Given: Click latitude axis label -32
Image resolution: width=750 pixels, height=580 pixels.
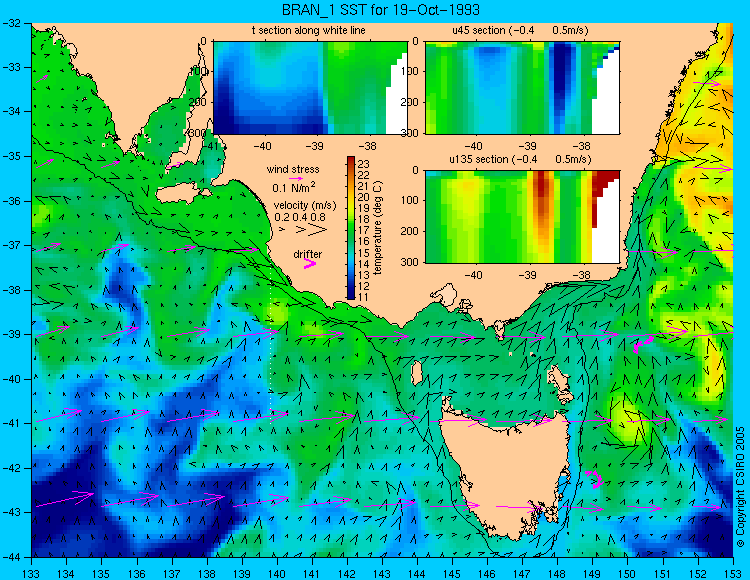Looking at the screenshot, I should click(13, 23).
